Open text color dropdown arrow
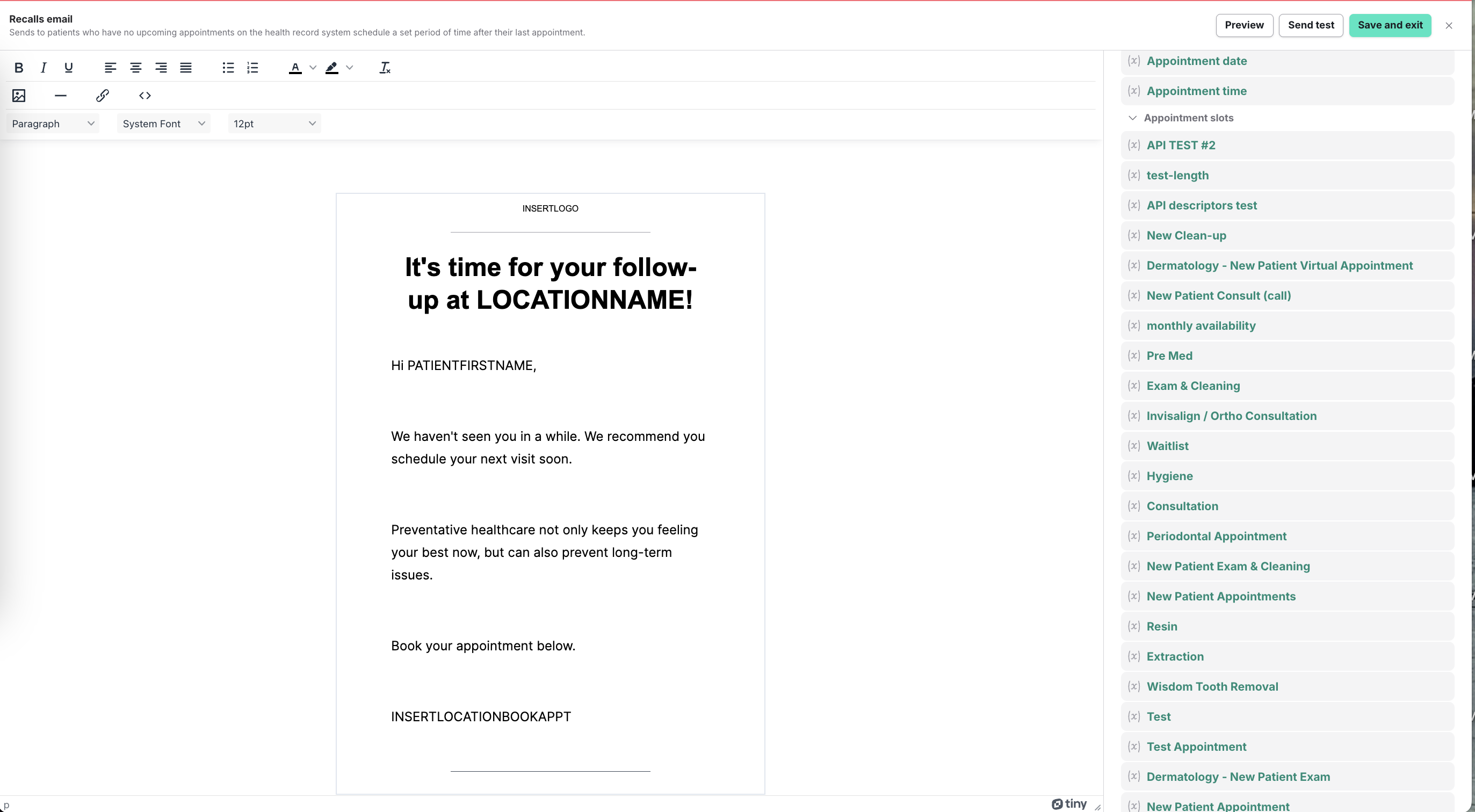Image resolution: width=1475 pixels, height=812 pixels. 313,68
